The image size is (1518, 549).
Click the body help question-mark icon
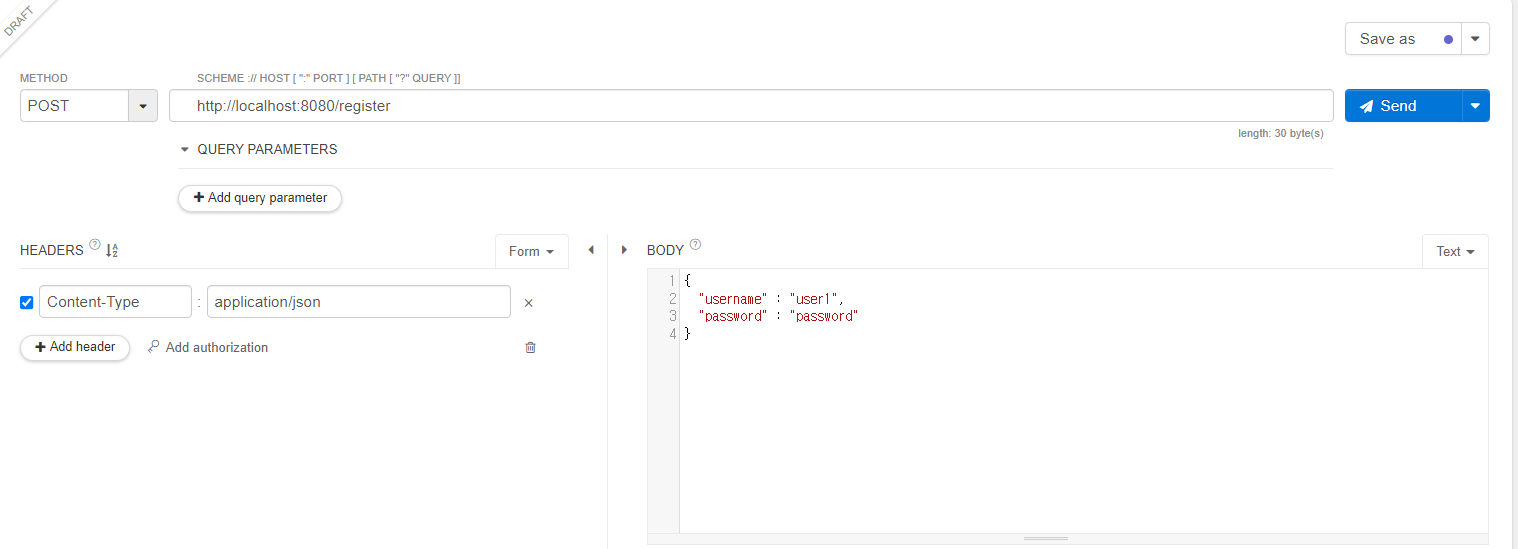695,244
